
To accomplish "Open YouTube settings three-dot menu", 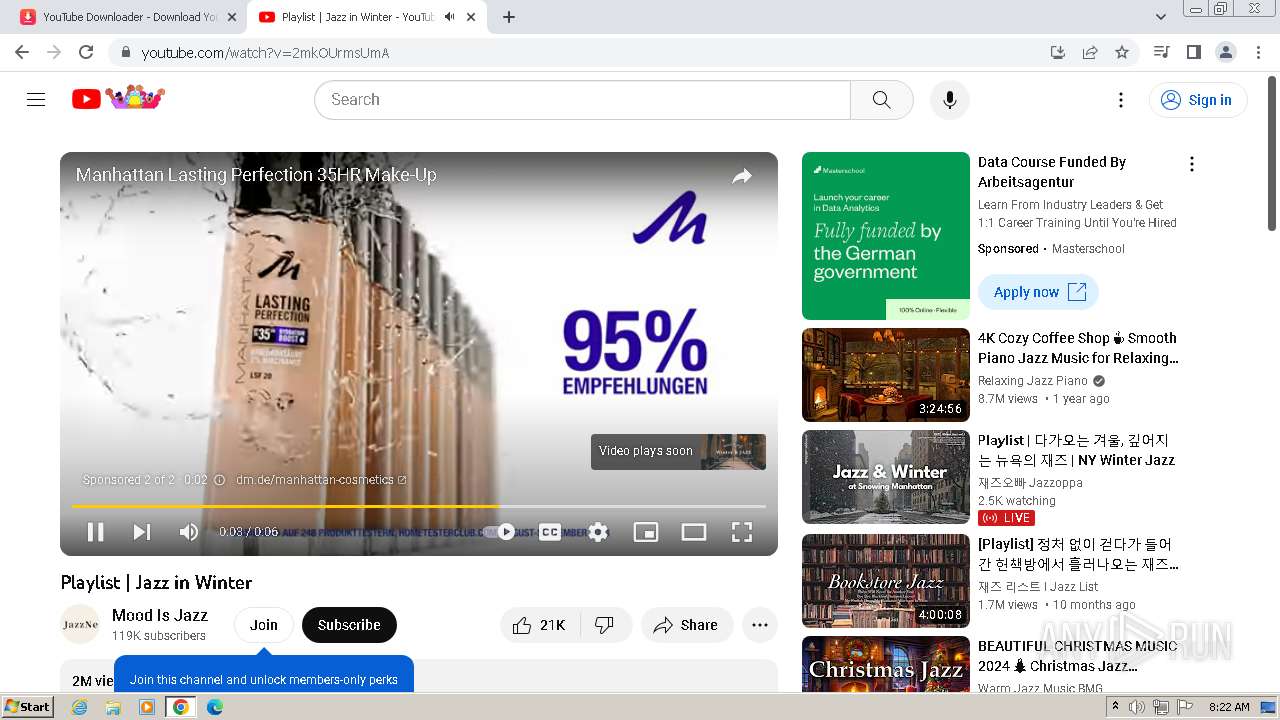I will (x=1121, y=100).
